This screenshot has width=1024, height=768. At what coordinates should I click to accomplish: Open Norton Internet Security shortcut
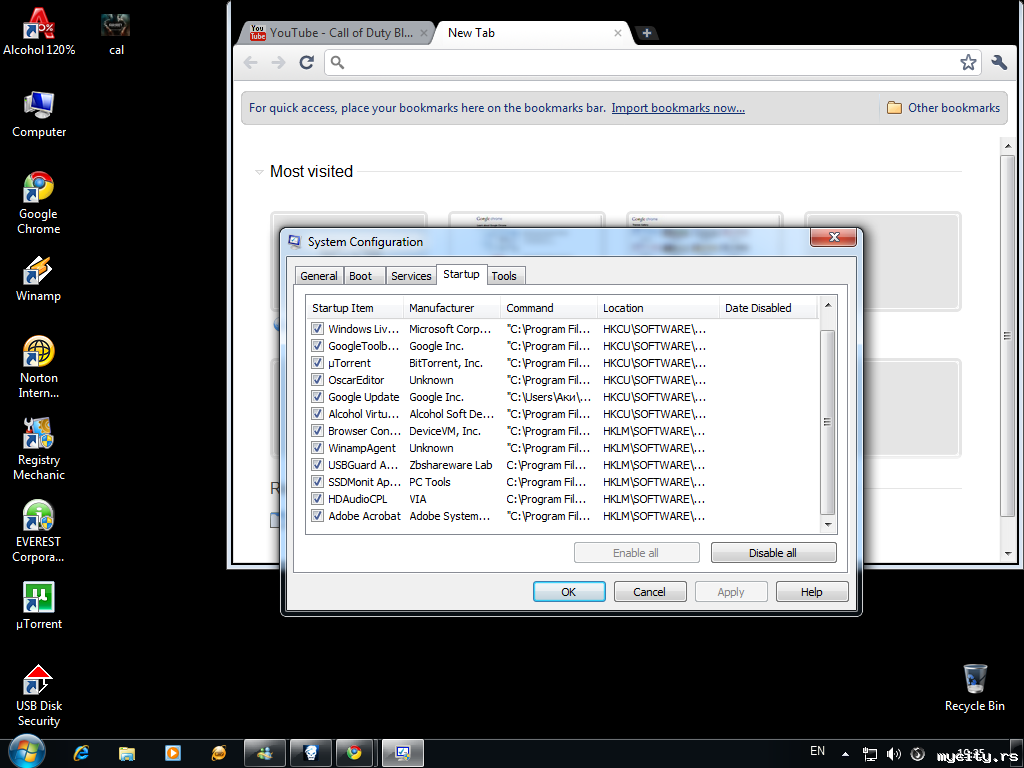tap(39, 367)
